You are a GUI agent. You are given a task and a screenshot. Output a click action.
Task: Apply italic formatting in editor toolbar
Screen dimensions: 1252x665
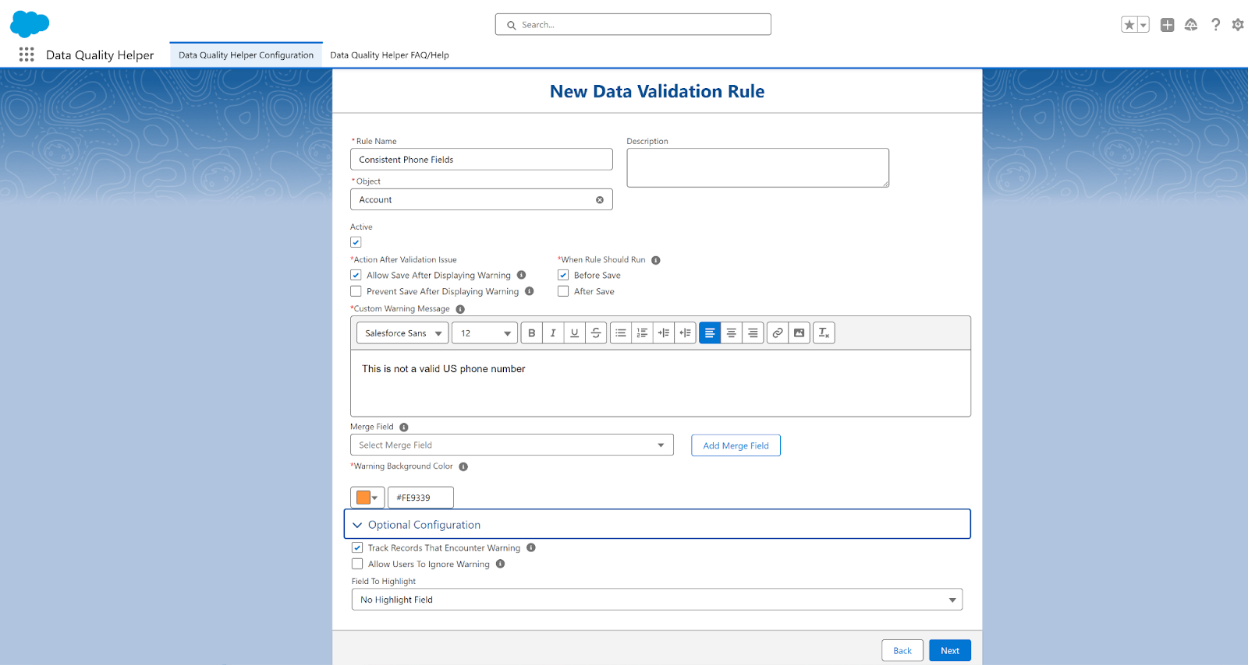click(x=552, y=333)
